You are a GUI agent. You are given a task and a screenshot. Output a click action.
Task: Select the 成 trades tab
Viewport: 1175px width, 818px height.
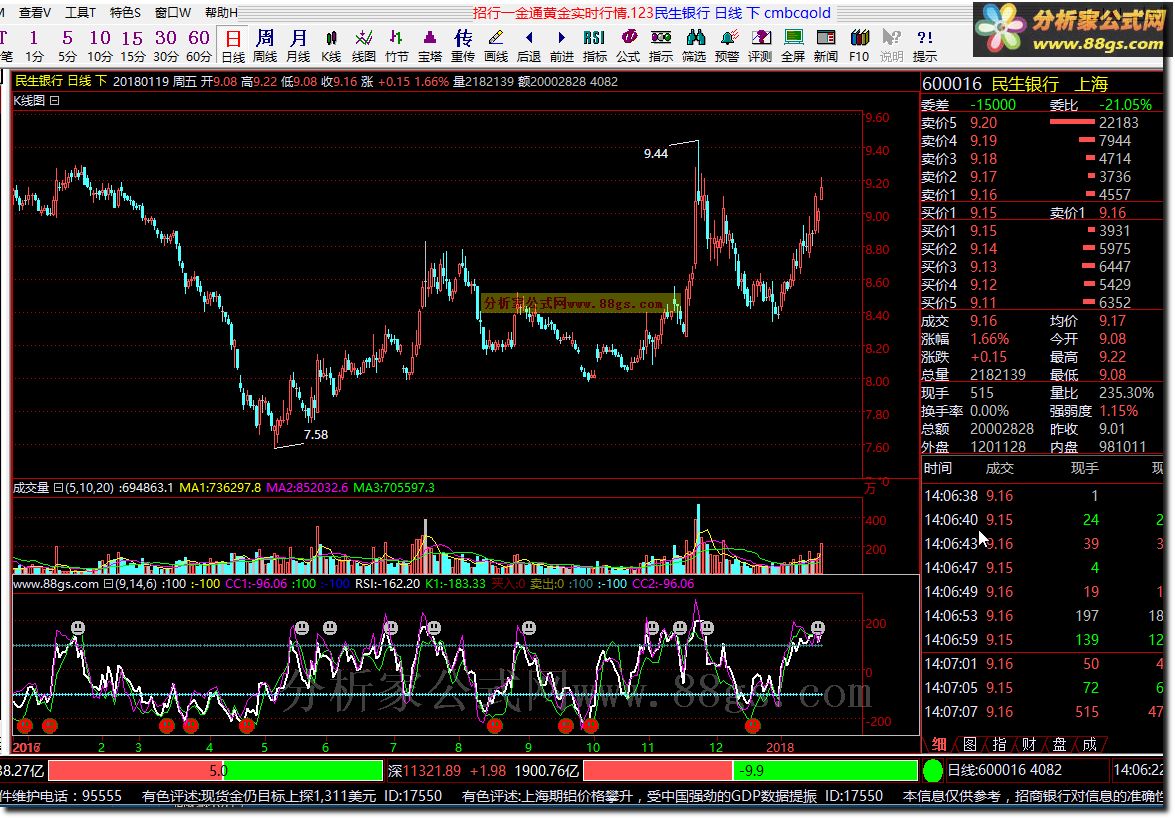coord(1089,744)
